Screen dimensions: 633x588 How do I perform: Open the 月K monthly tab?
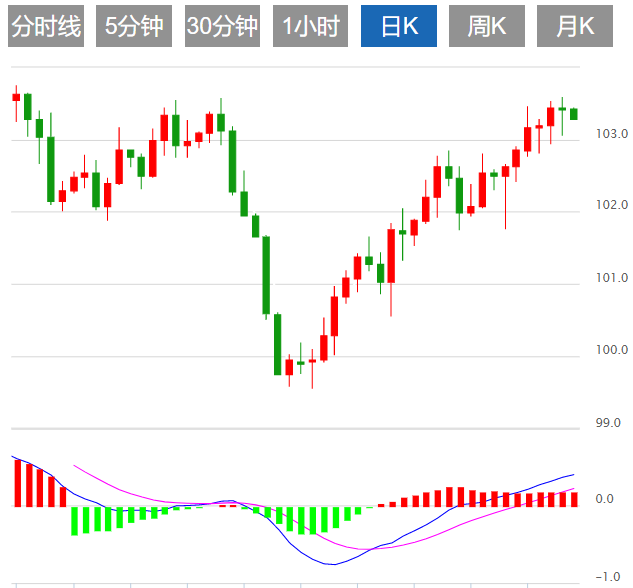coord(575,27)
